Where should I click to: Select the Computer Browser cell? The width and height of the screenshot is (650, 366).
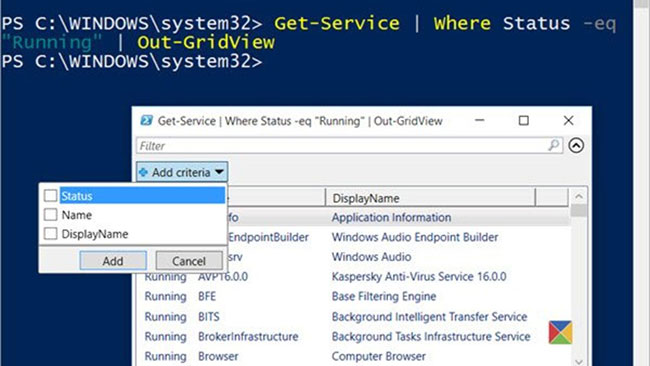tap(378, 356)
